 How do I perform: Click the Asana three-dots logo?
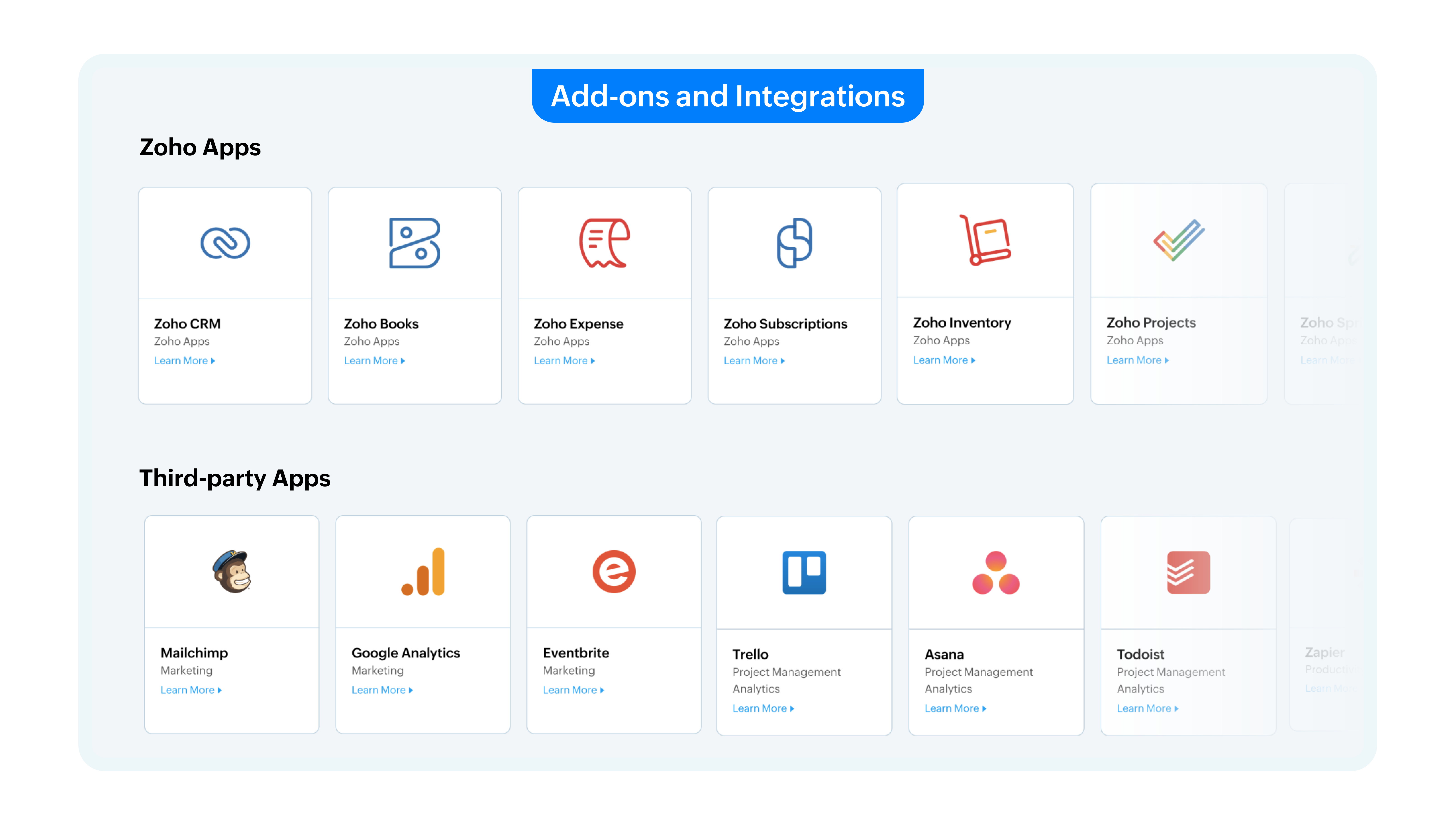[x=996, y=572]
